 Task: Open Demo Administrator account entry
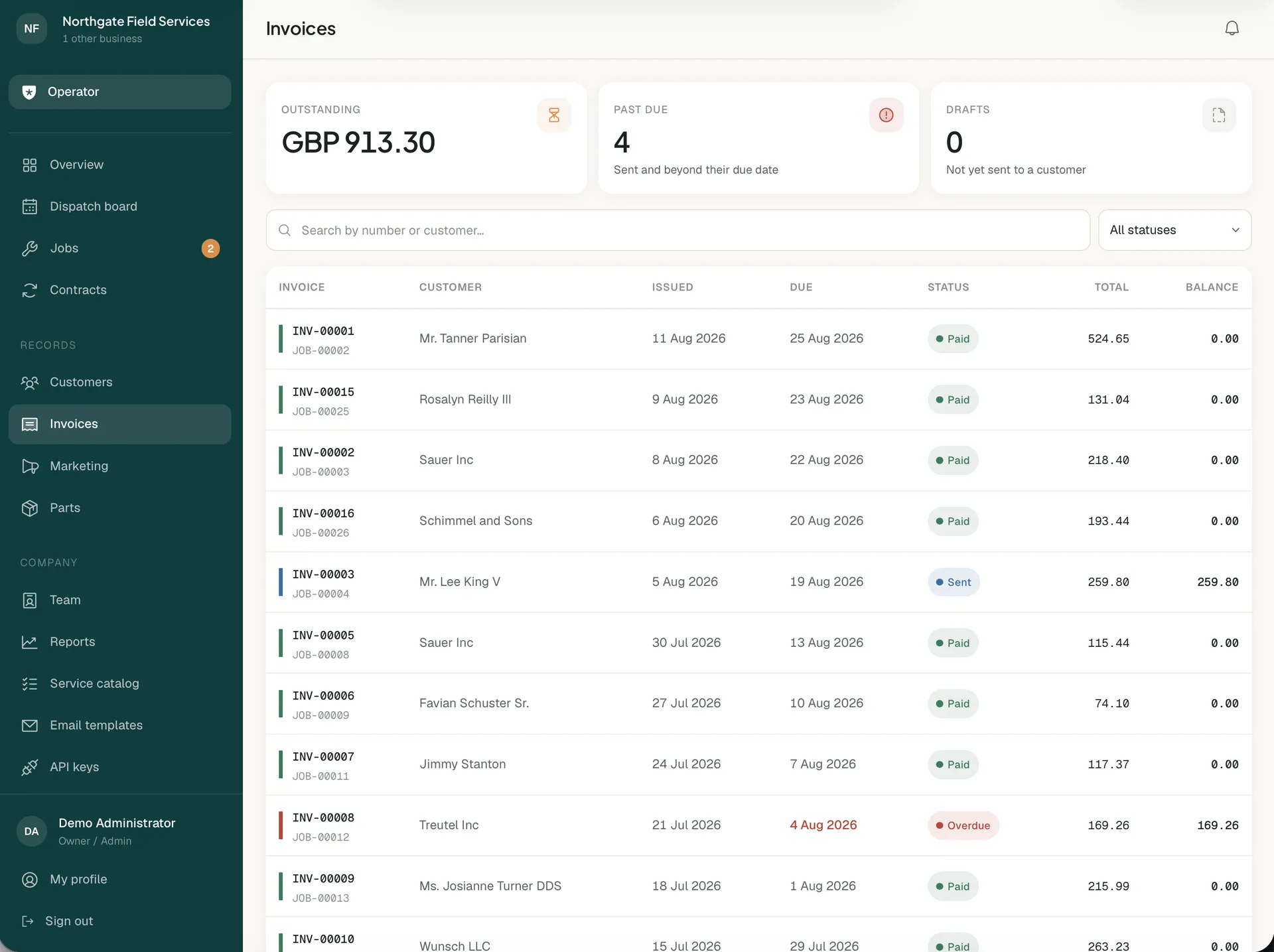(120, 831)
